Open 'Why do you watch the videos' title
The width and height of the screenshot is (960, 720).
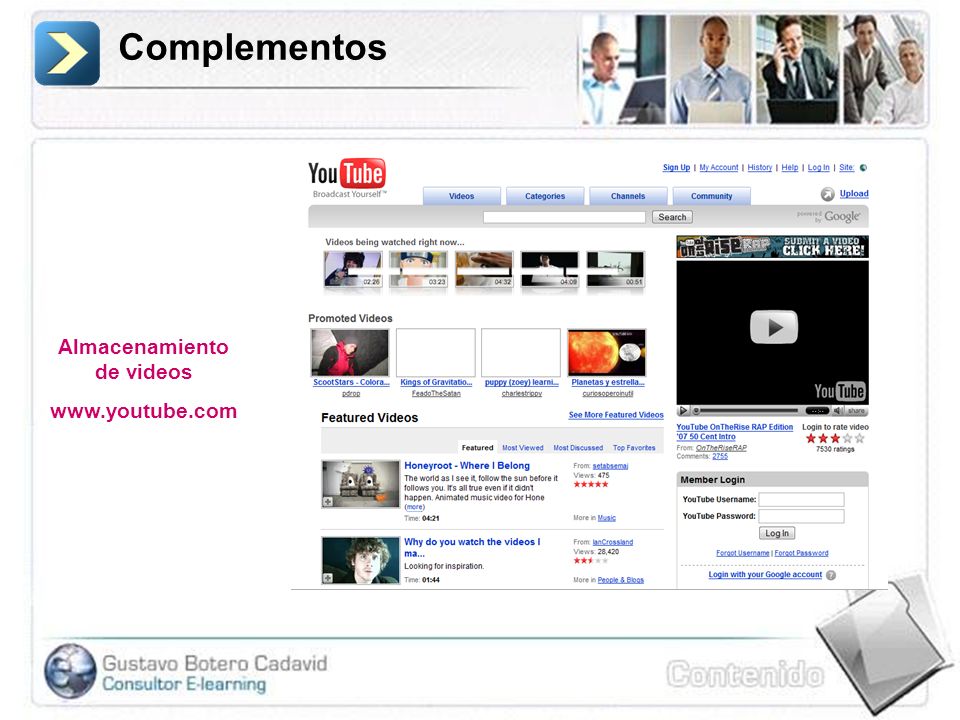click(x=472, y=547)
